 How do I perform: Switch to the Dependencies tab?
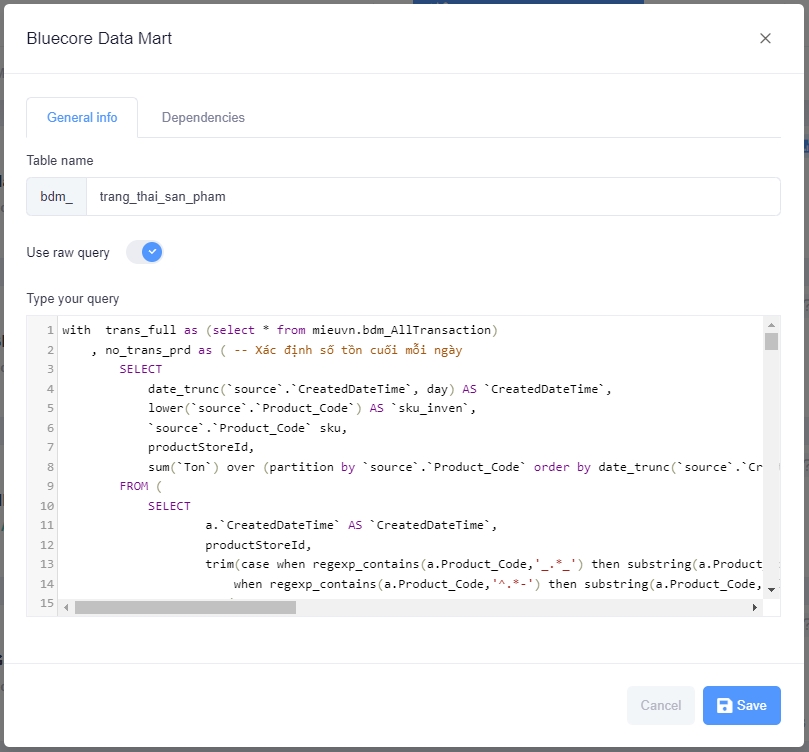(203, 117)
